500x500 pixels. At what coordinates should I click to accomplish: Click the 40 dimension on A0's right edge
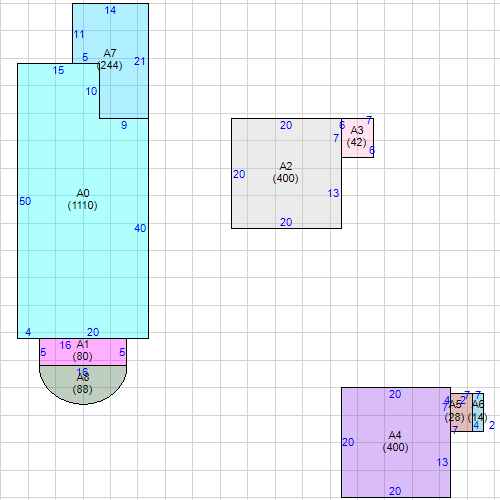click(x=140, y=228)
